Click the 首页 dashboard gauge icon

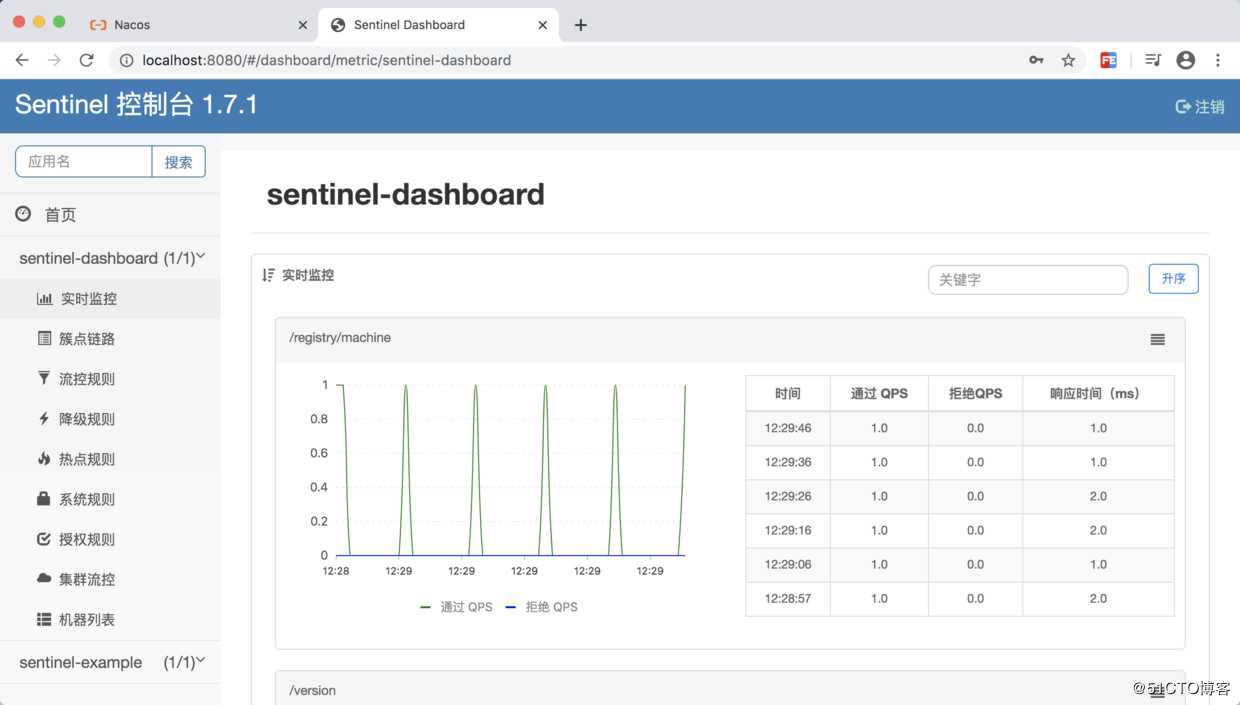[23, 214]
